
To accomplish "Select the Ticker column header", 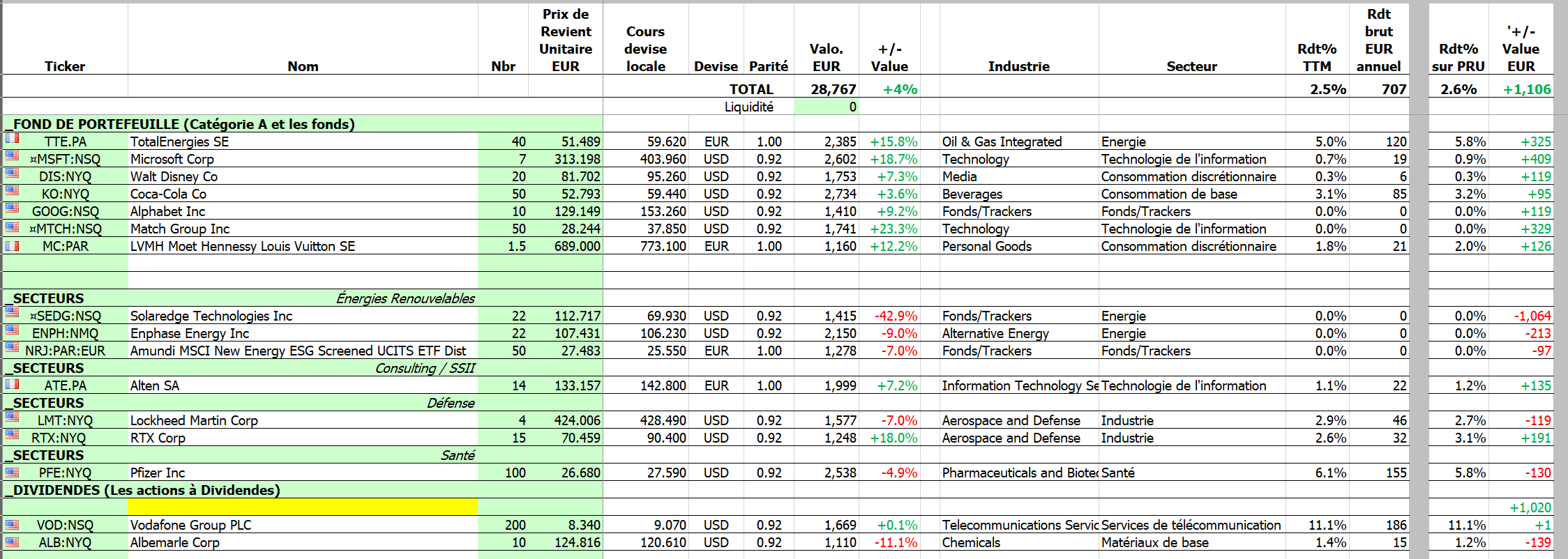I will coord(65,66).
